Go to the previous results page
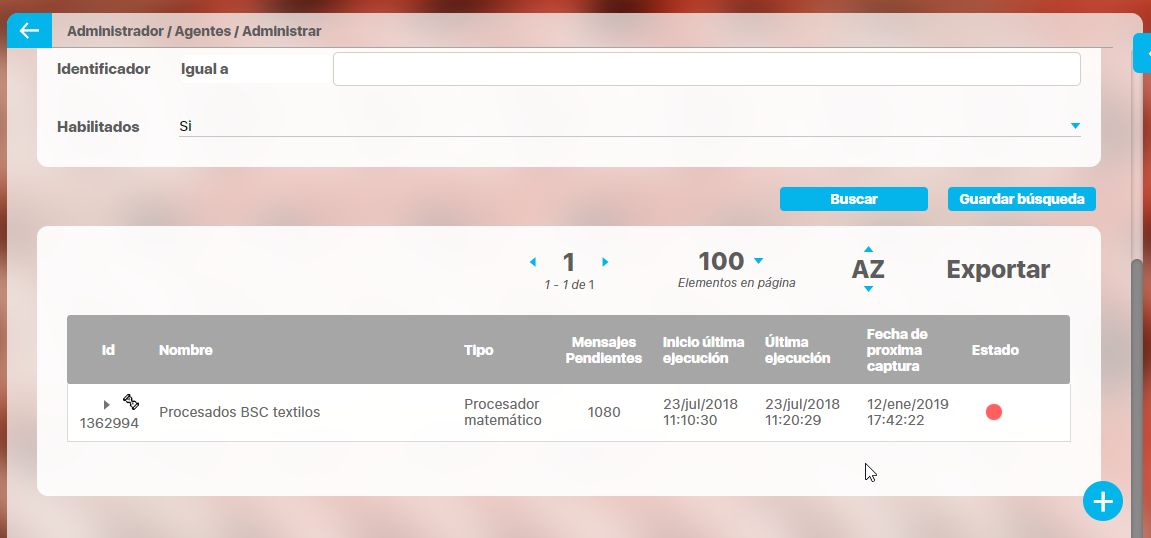This screenshot has height=538, width=1151. click(533, 262)
